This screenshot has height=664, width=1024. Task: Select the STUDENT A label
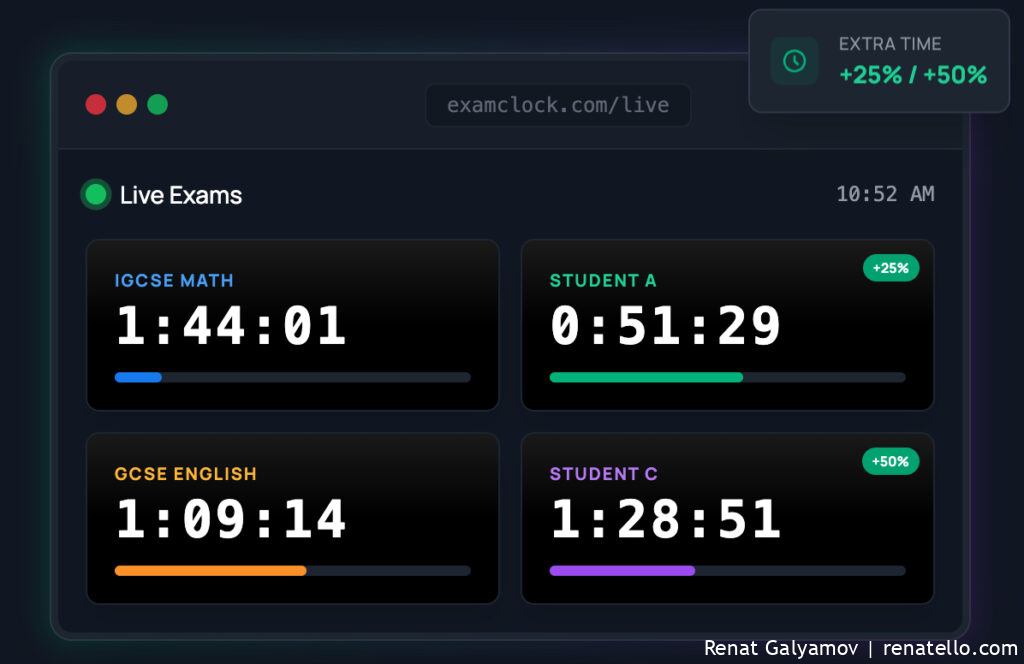click(x=603, y=281)
